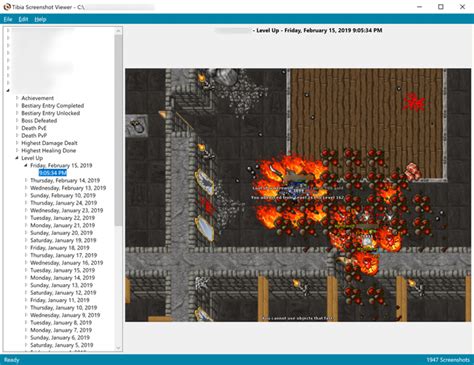
Task: Expand the Highest Damage Dealt category
Action: (17, 143)
